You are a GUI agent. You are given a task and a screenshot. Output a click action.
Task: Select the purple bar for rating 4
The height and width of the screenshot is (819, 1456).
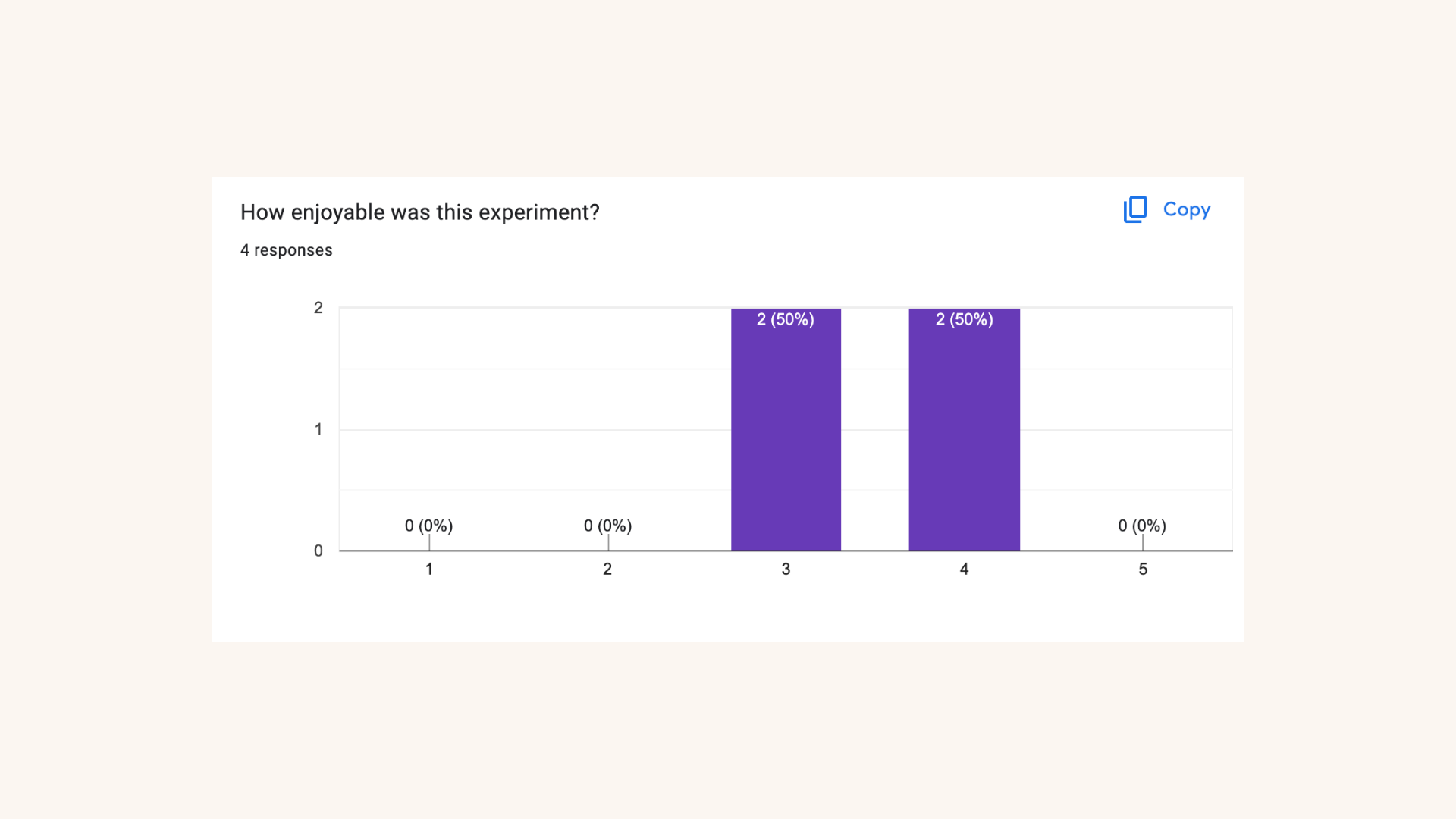(x=964, y=440)
